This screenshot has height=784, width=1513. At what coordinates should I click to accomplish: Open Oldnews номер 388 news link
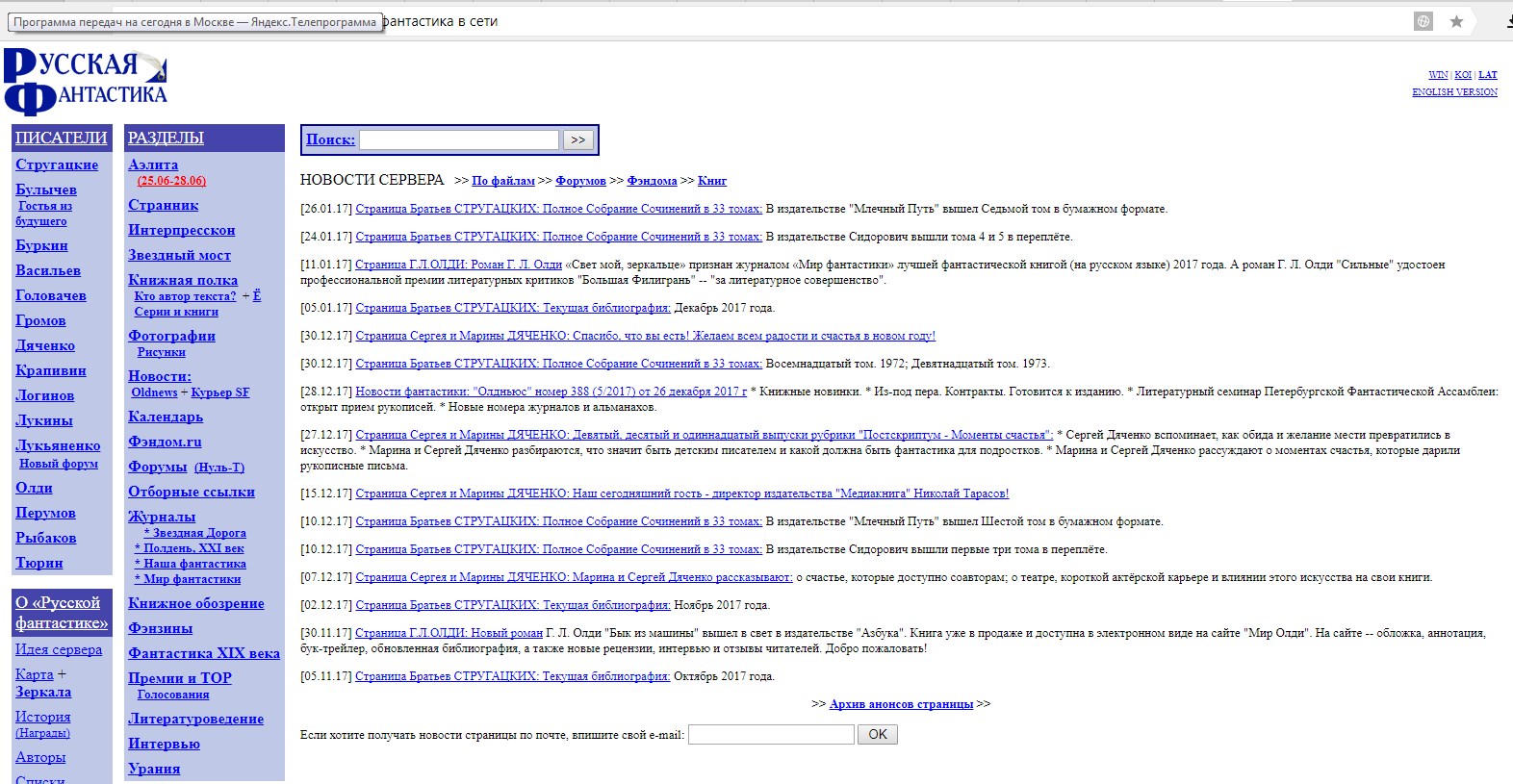coord(551,392)
